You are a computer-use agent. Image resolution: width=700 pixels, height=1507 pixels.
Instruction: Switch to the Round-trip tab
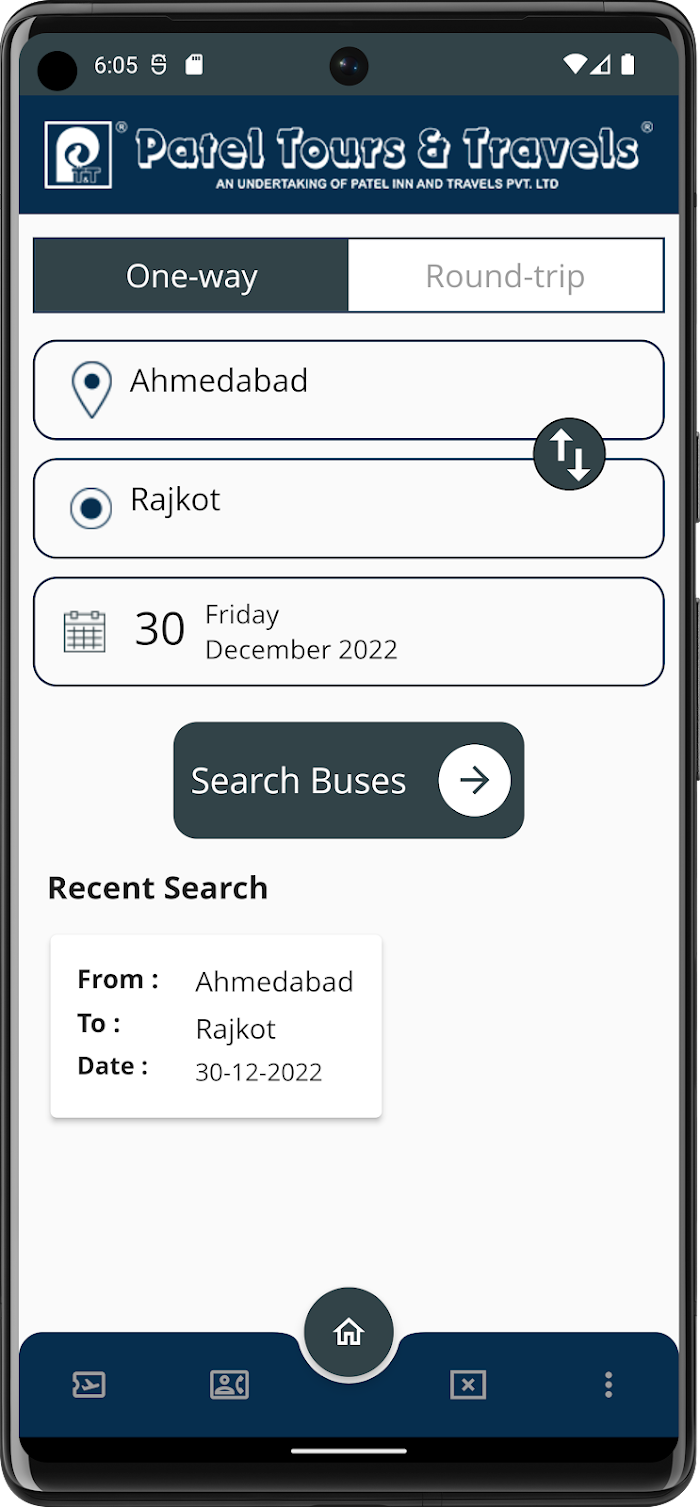click(x=506, y=276)
